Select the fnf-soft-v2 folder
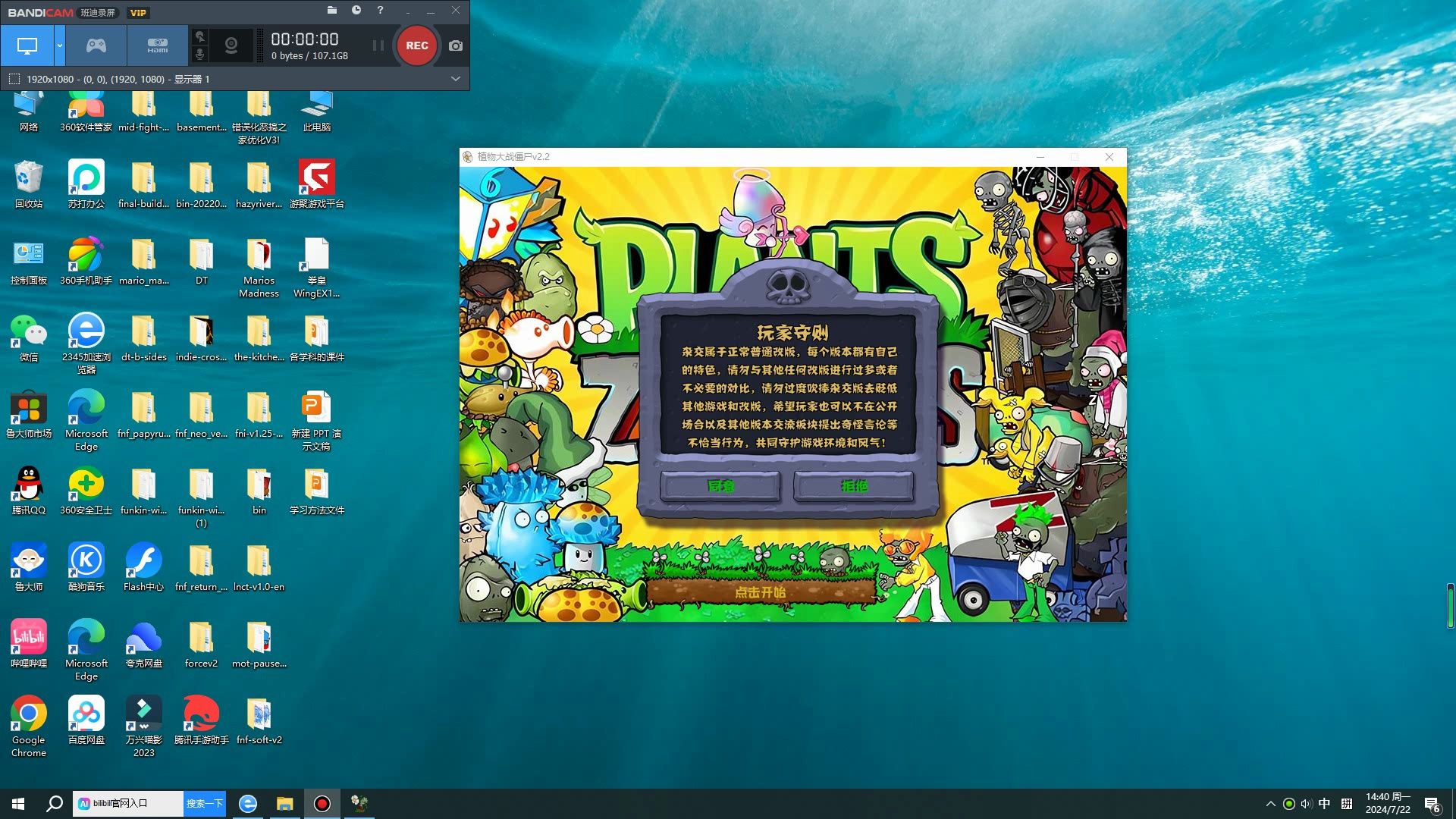The width and height of the screenshot is (1456, 819). [259, 721]
